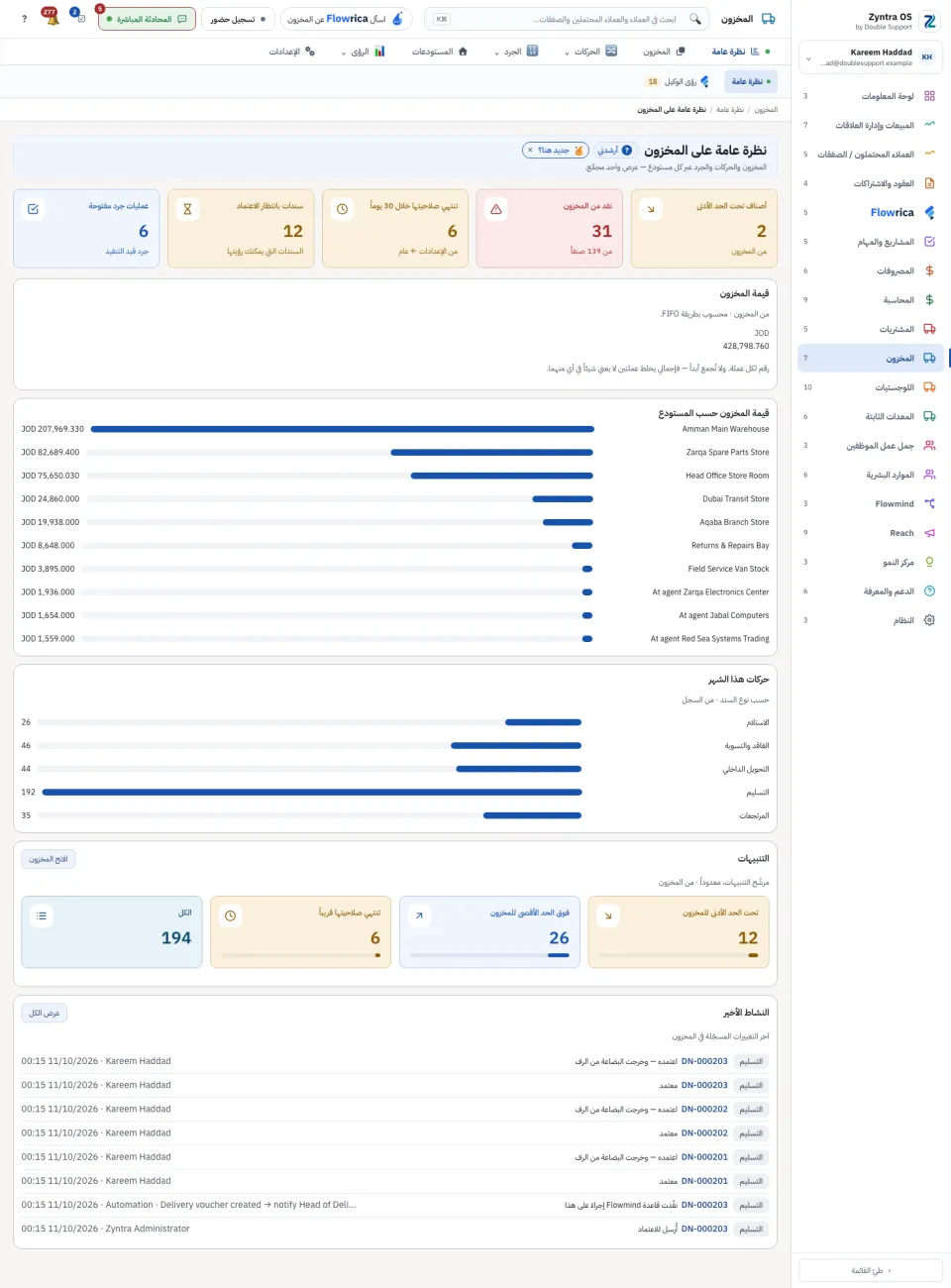Click the Flowmind nodes icon
The width and height of the screenshot is (951, 1288).
[x=929, y=503]
